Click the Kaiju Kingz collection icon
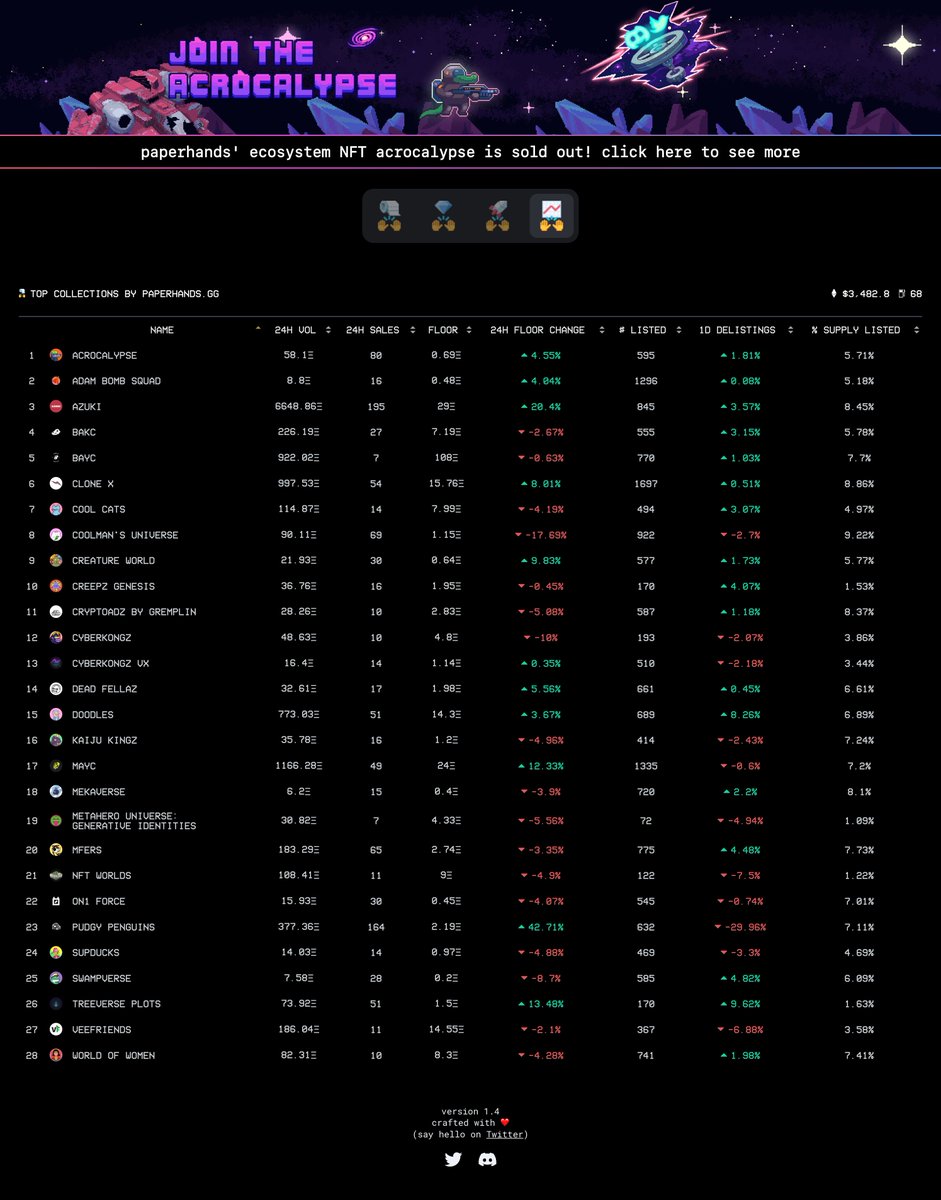The image size is (941, 1200). pyautogui.click(x=56, y=740)
